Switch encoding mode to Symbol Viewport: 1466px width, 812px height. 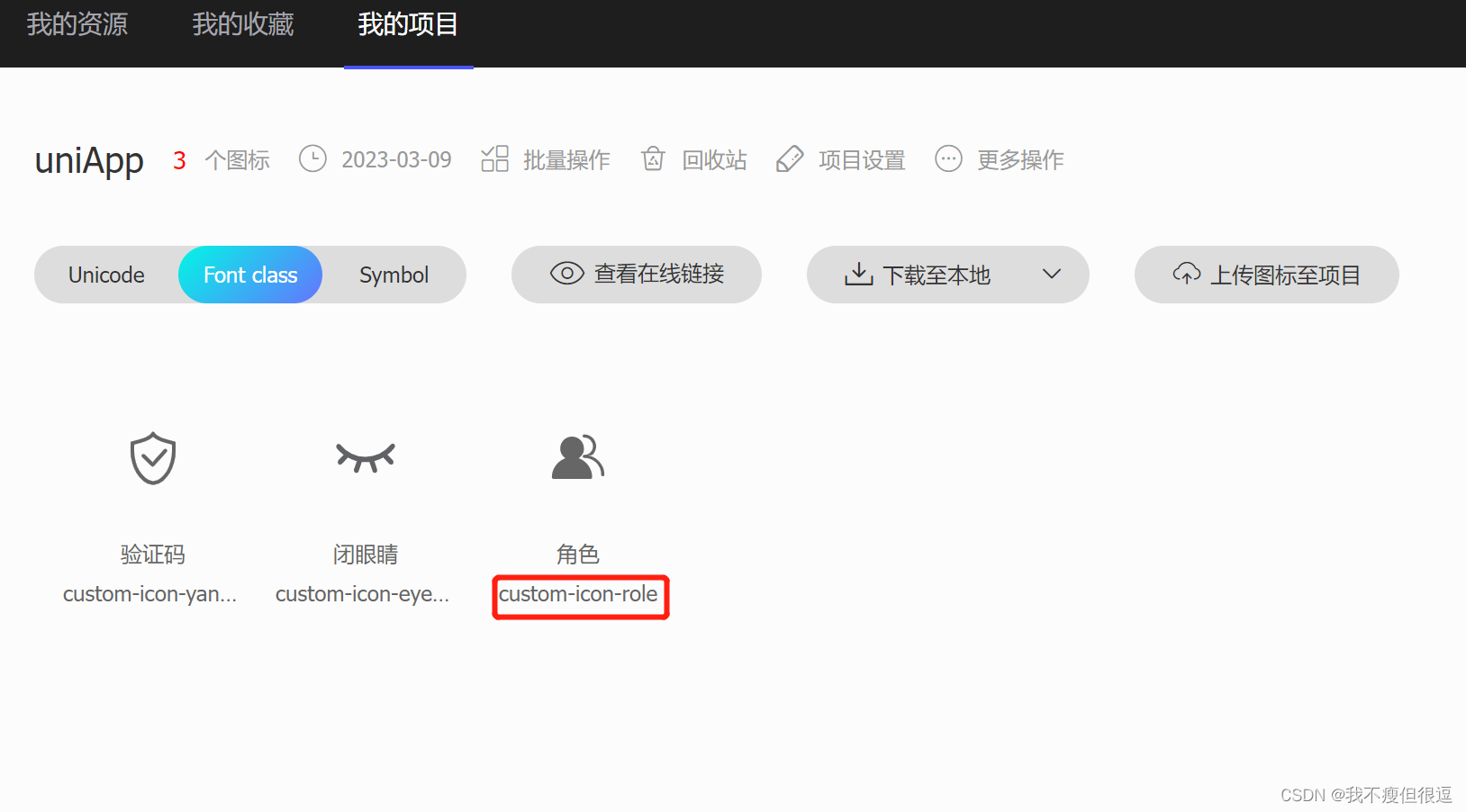click(394, 275)
